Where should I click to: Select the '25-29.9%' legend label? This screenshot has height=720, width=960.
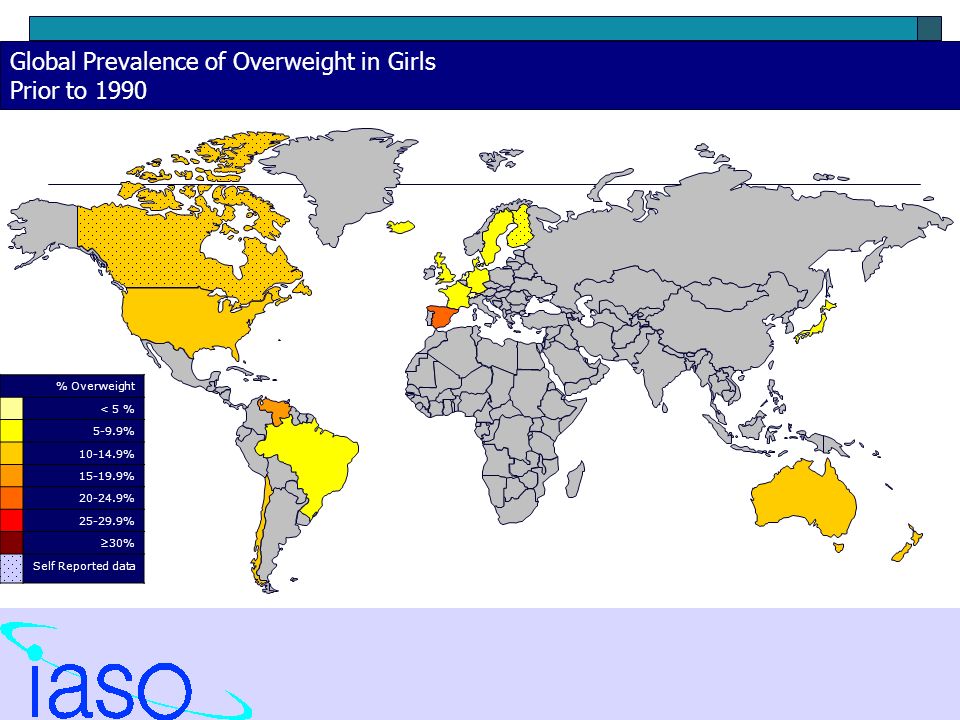point(107,521)
